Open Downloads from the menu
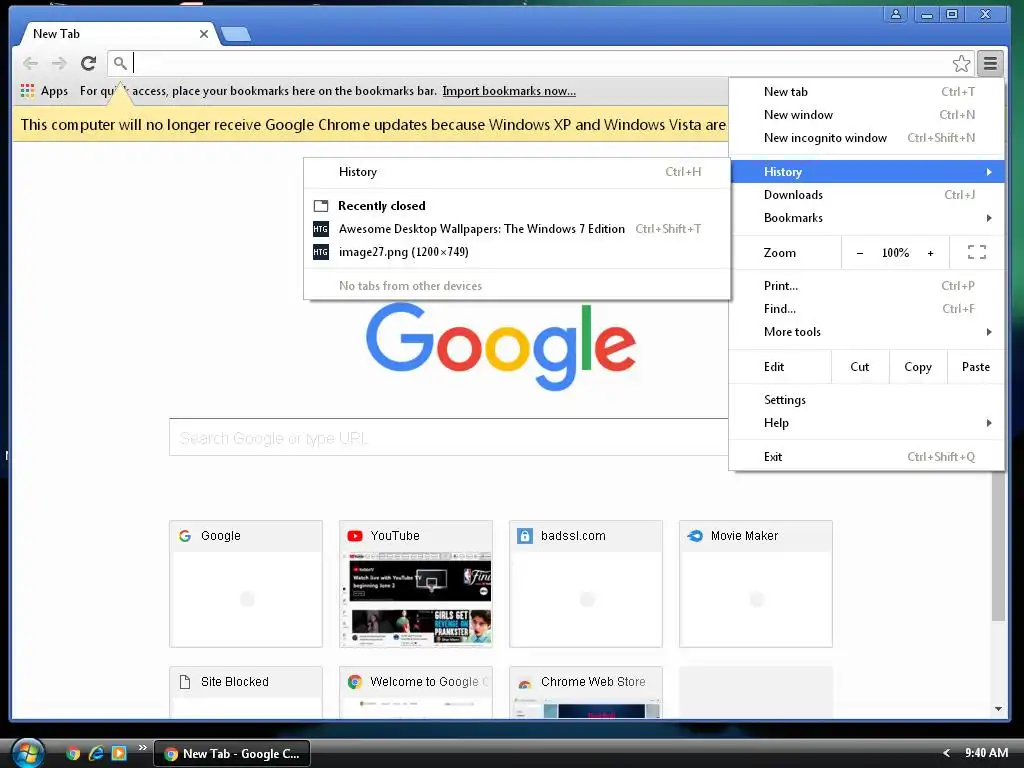Viewport: 1024px width, 768px height. tap(867, 195)
